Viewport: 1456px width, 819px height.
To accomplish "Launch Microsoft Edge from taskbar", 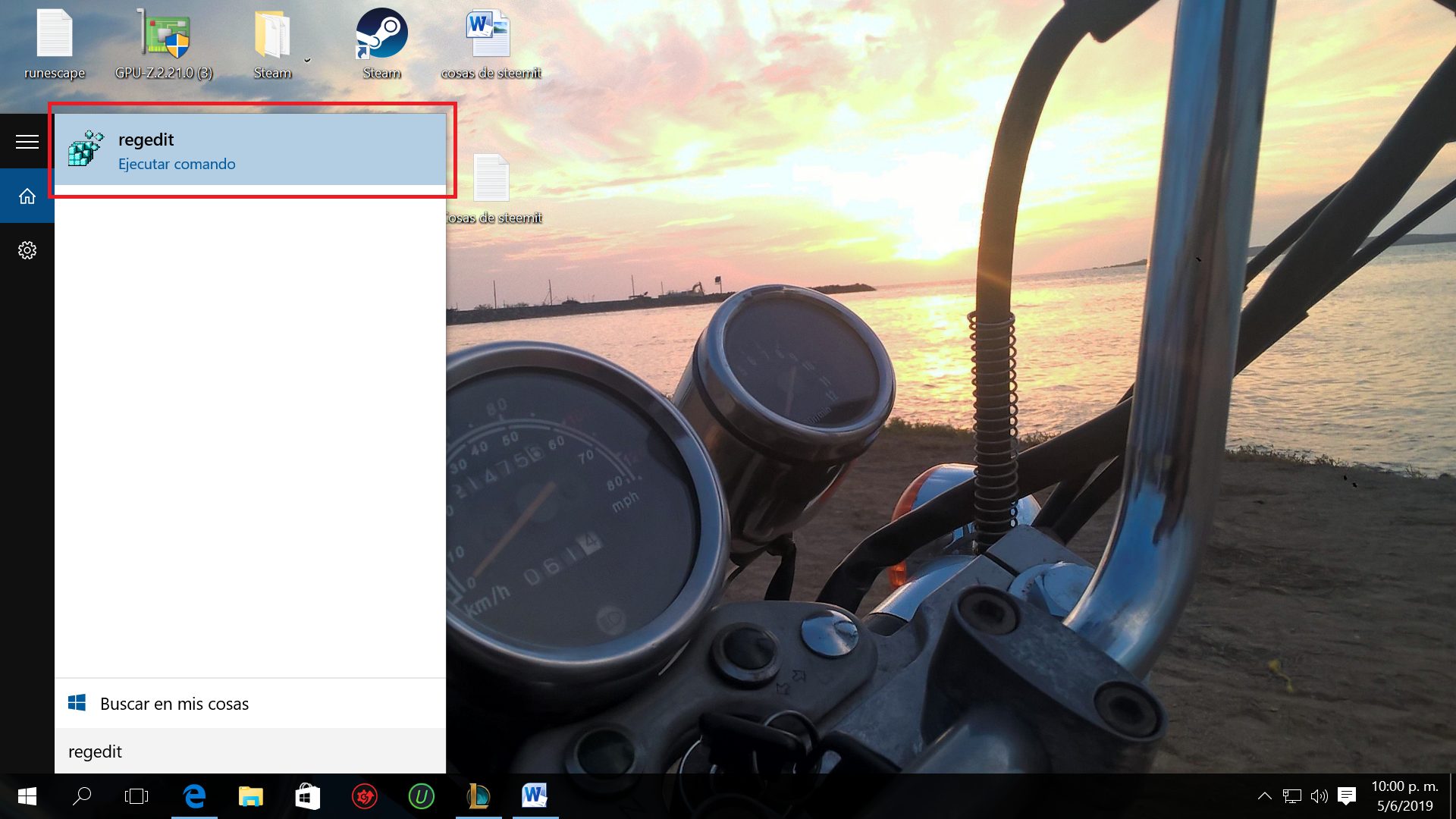I will [x=194, y=796].
